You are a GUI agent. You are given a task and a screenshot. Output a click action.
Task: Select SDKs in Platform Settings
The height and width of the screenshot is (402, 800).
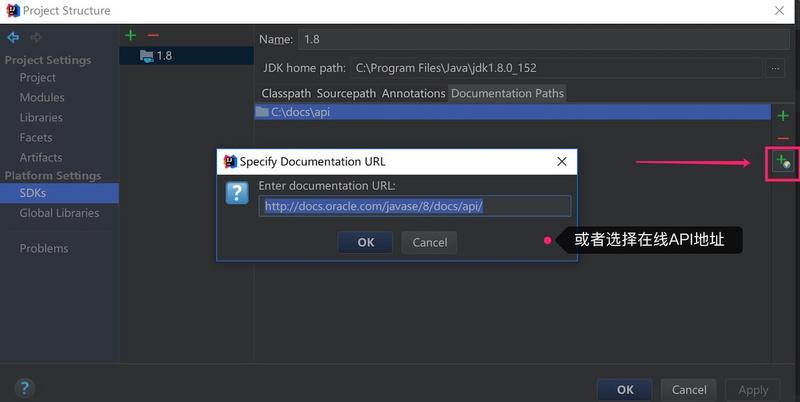[x=59, y=193]
